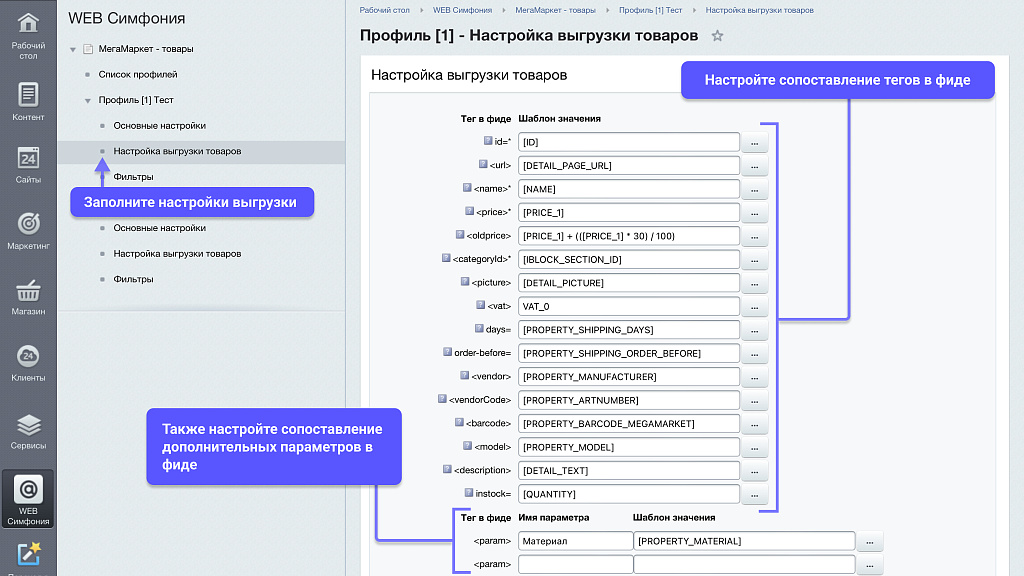Click the Материал parameter name field
1024x576 pixels.
tap(574, 540)
